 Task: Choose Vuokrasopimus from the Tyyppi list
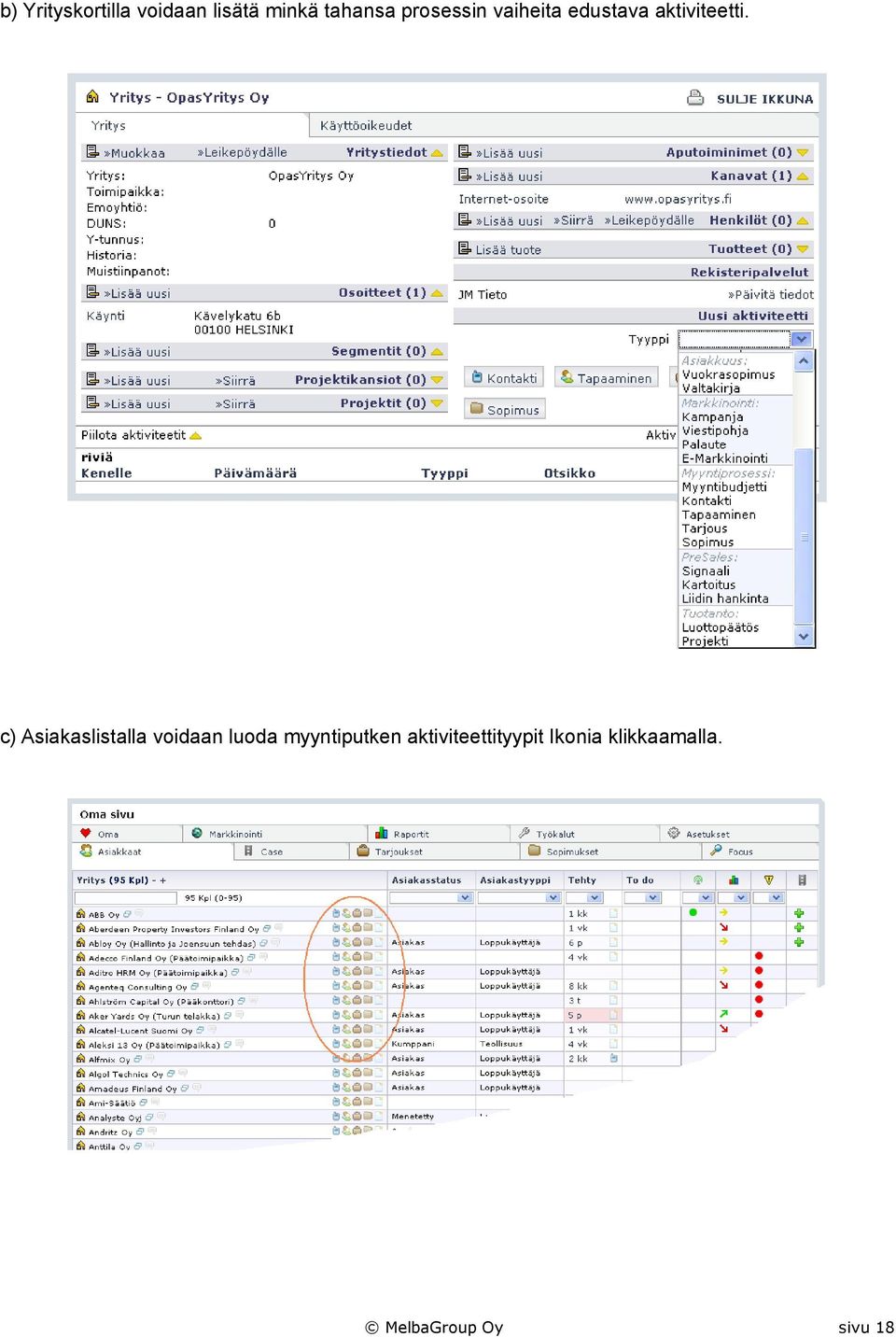pyautogui.click(x=728, y=374)
